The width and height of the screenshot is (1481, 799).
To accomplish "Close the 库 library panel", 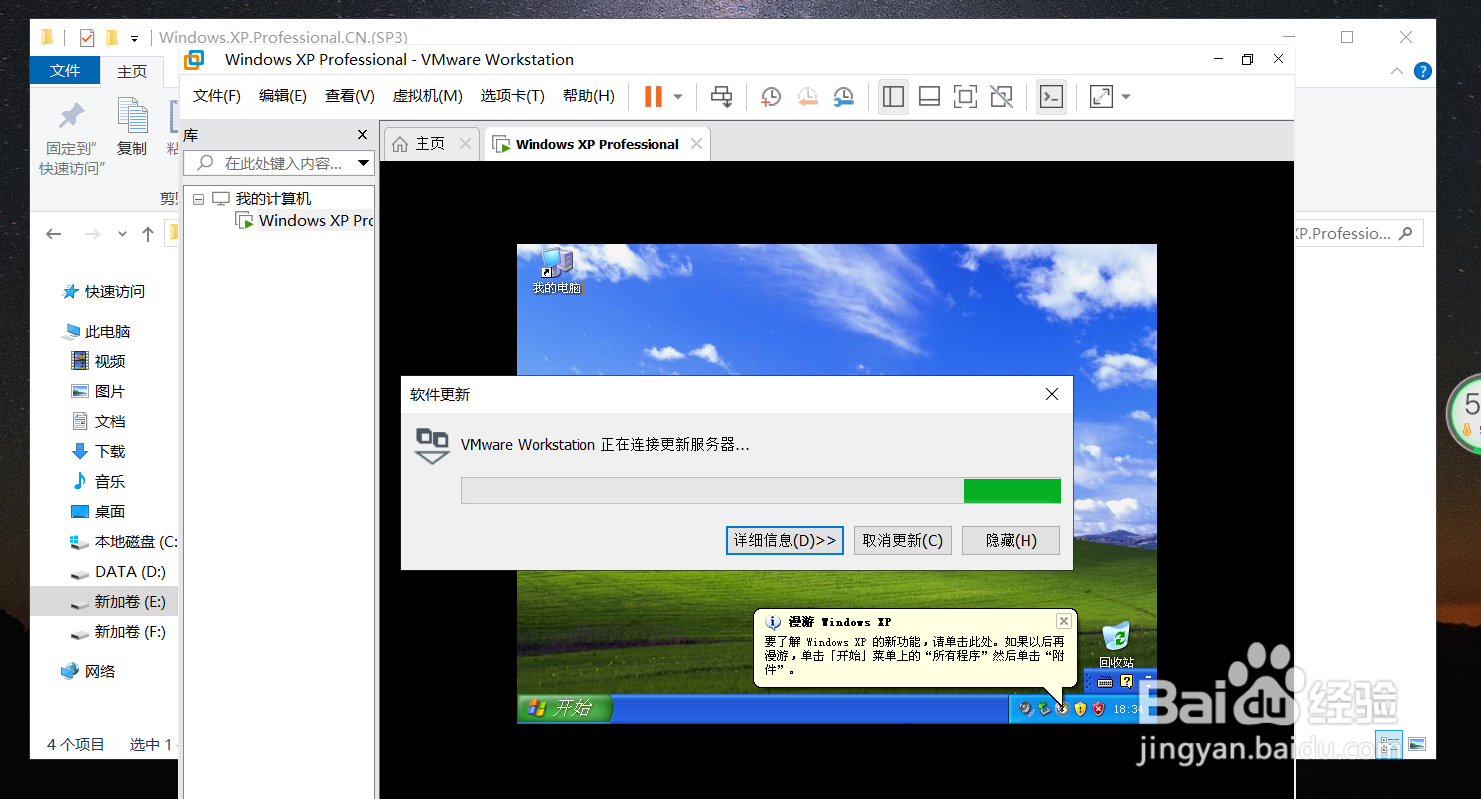I will coord(363,135).
